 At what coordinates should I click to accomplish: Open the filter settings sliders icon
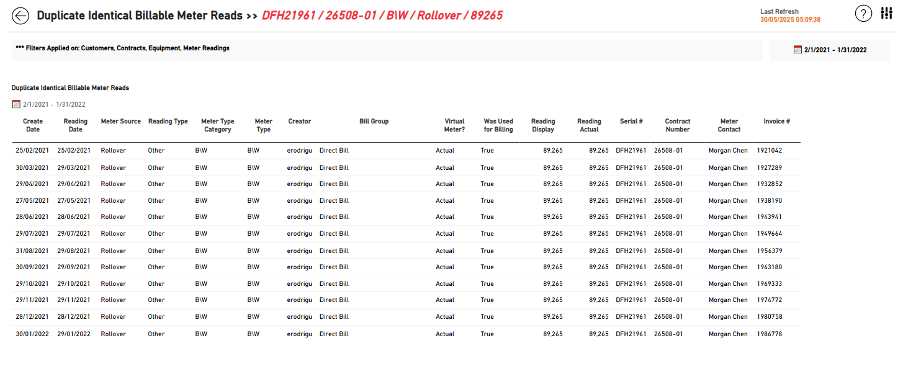coord(887,13)
